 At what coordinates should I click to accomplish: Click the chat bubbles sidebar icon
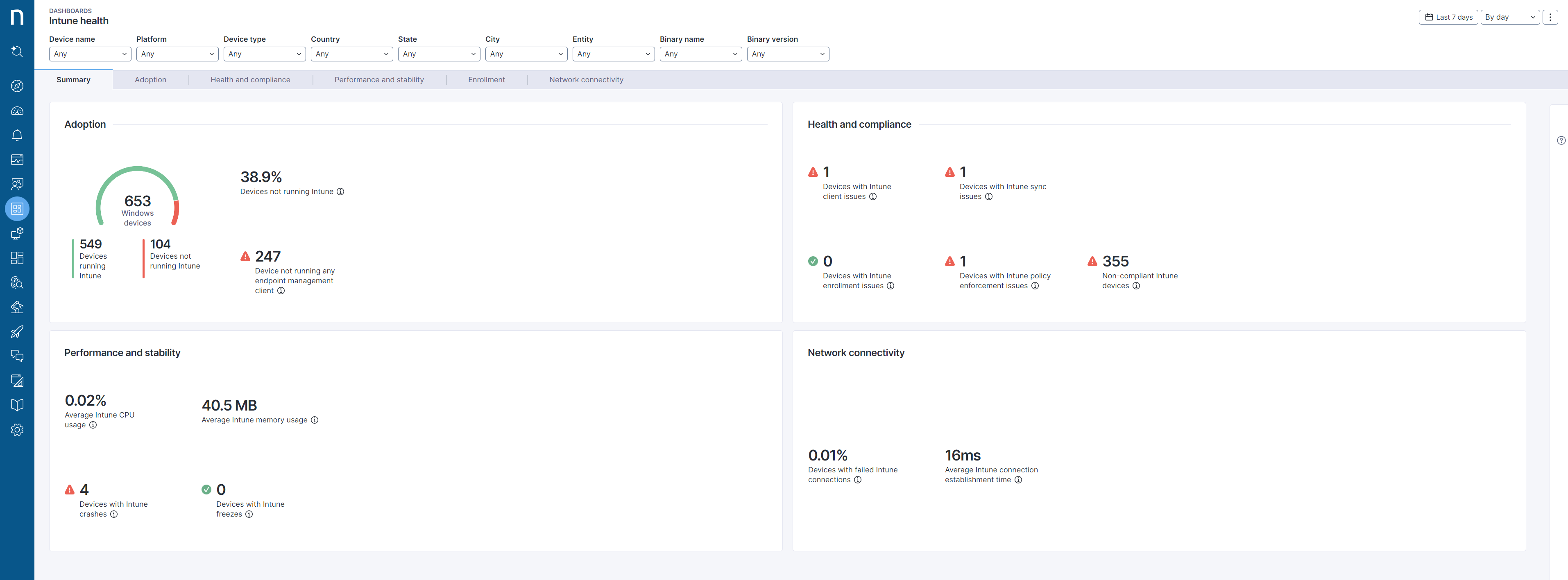(17, 356)
